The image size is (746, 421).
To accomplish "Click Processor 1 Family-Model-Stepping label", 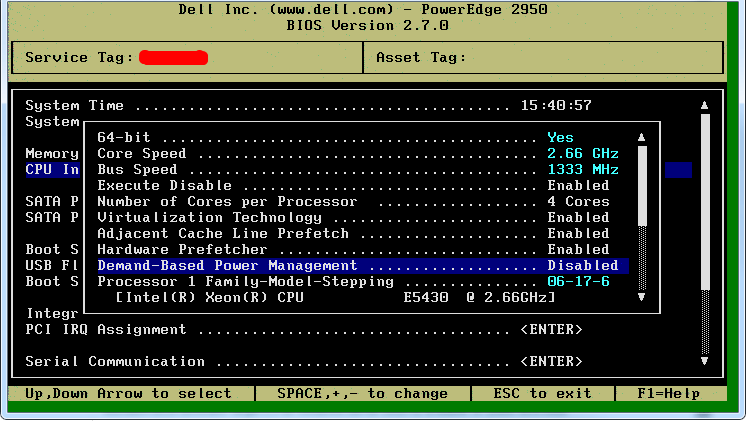I will coord(245,282).
